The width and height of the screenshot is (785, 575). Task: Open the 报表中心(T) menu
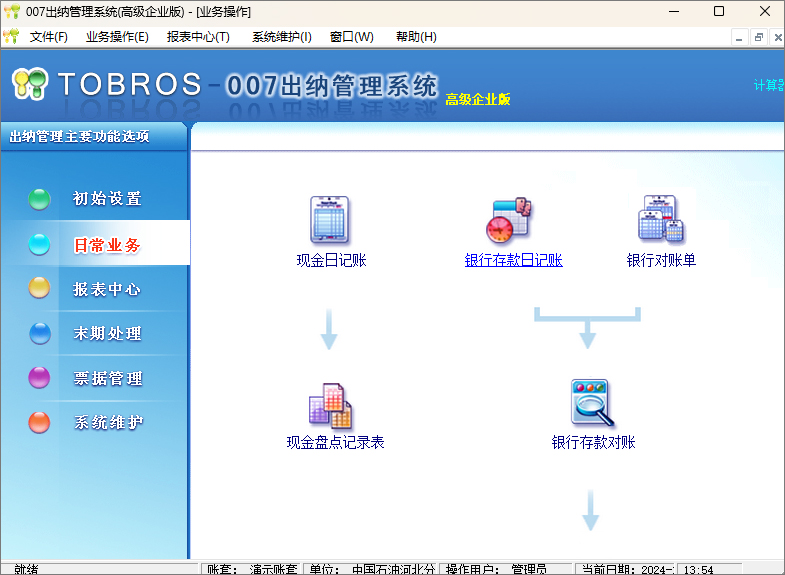click(198, 37)
